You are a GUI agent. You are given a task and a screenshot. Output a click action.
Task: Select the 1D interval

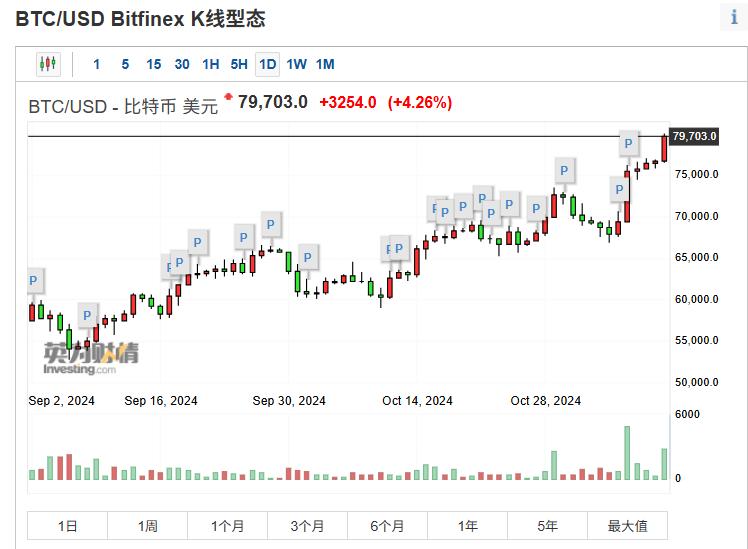click(268, 64)
